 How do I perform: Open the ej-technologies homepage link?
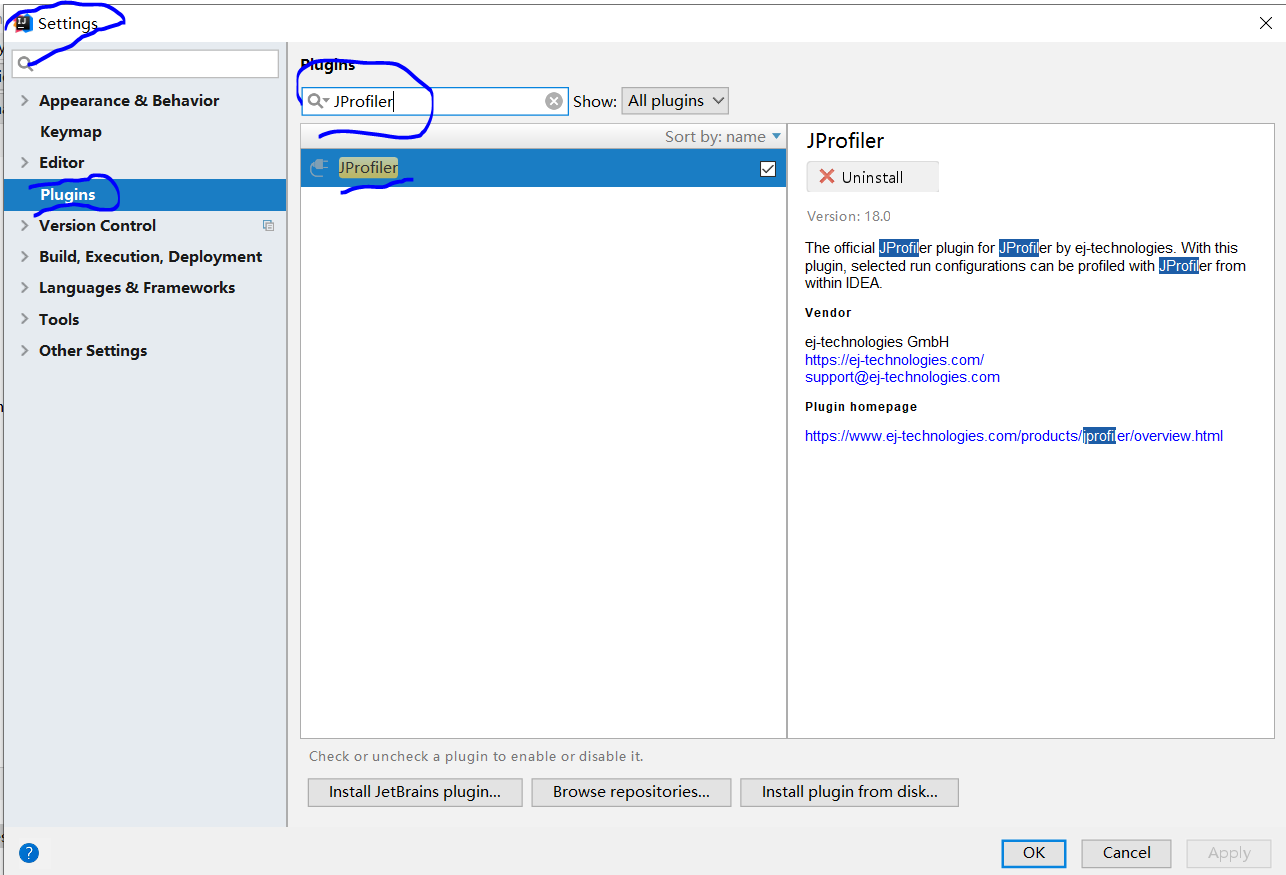click(894, 359)
